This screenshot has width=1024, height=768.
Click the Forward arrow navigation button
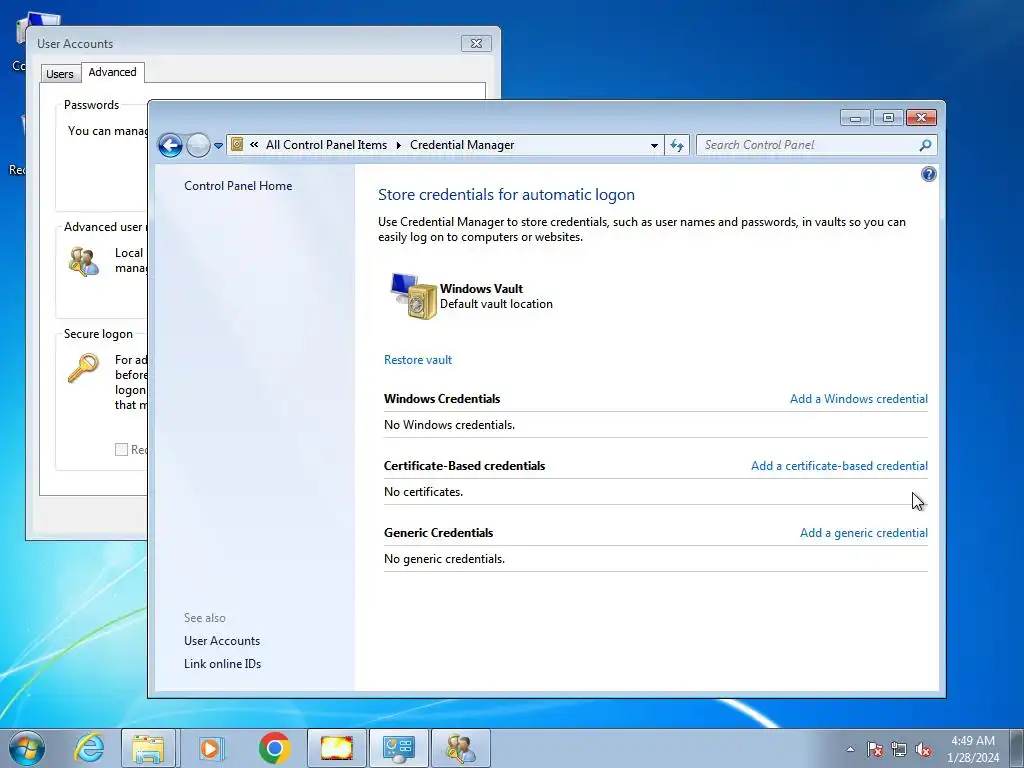click(x=198, y=145)
